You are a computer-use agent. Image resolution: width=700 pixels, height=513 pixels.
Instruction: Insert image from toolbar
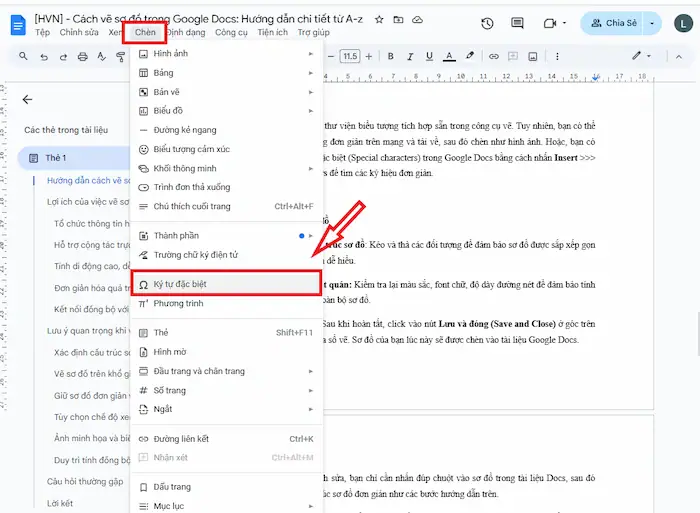tap(533, 56)
